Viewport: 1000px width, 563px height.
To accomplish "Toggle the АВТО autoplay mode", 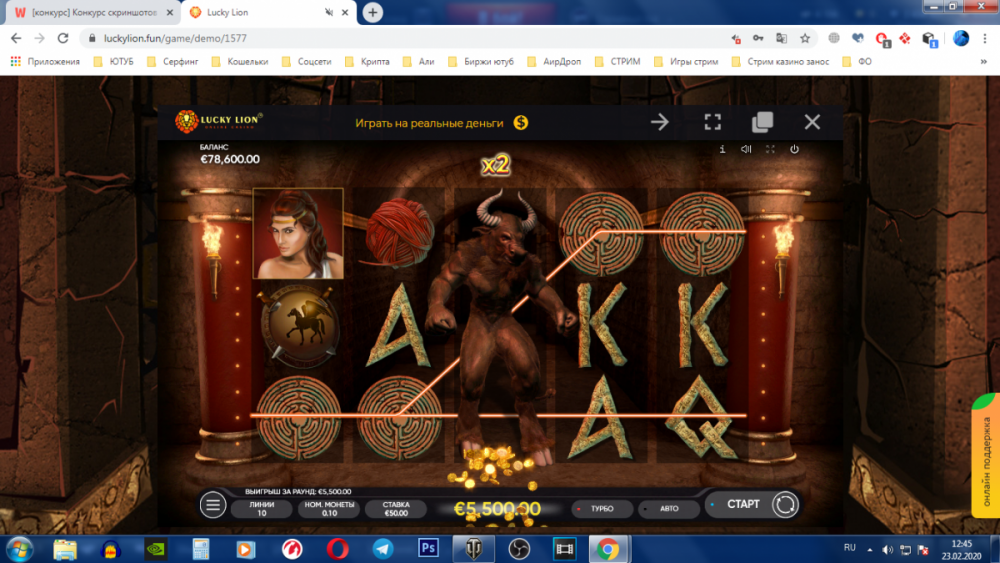I will tap(668, 508).
